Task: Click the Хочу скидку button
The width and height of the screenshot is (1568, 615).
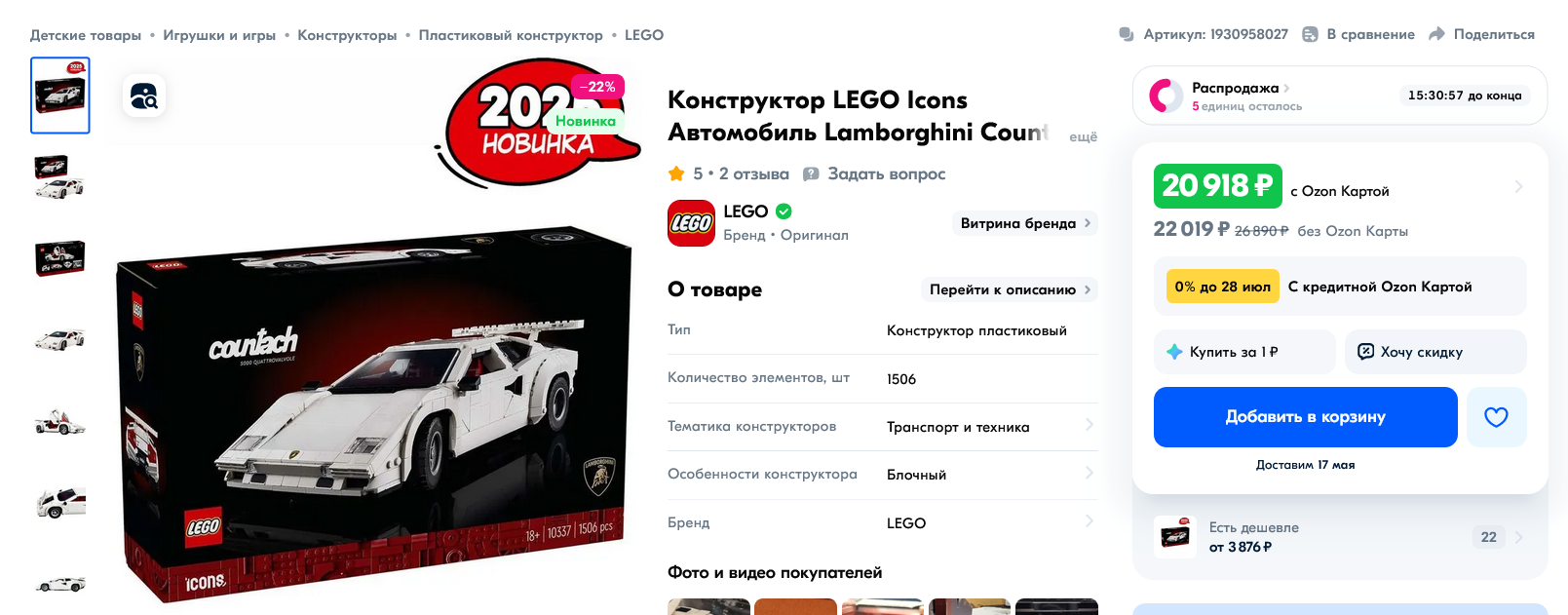Action: tap(1435, 352)
